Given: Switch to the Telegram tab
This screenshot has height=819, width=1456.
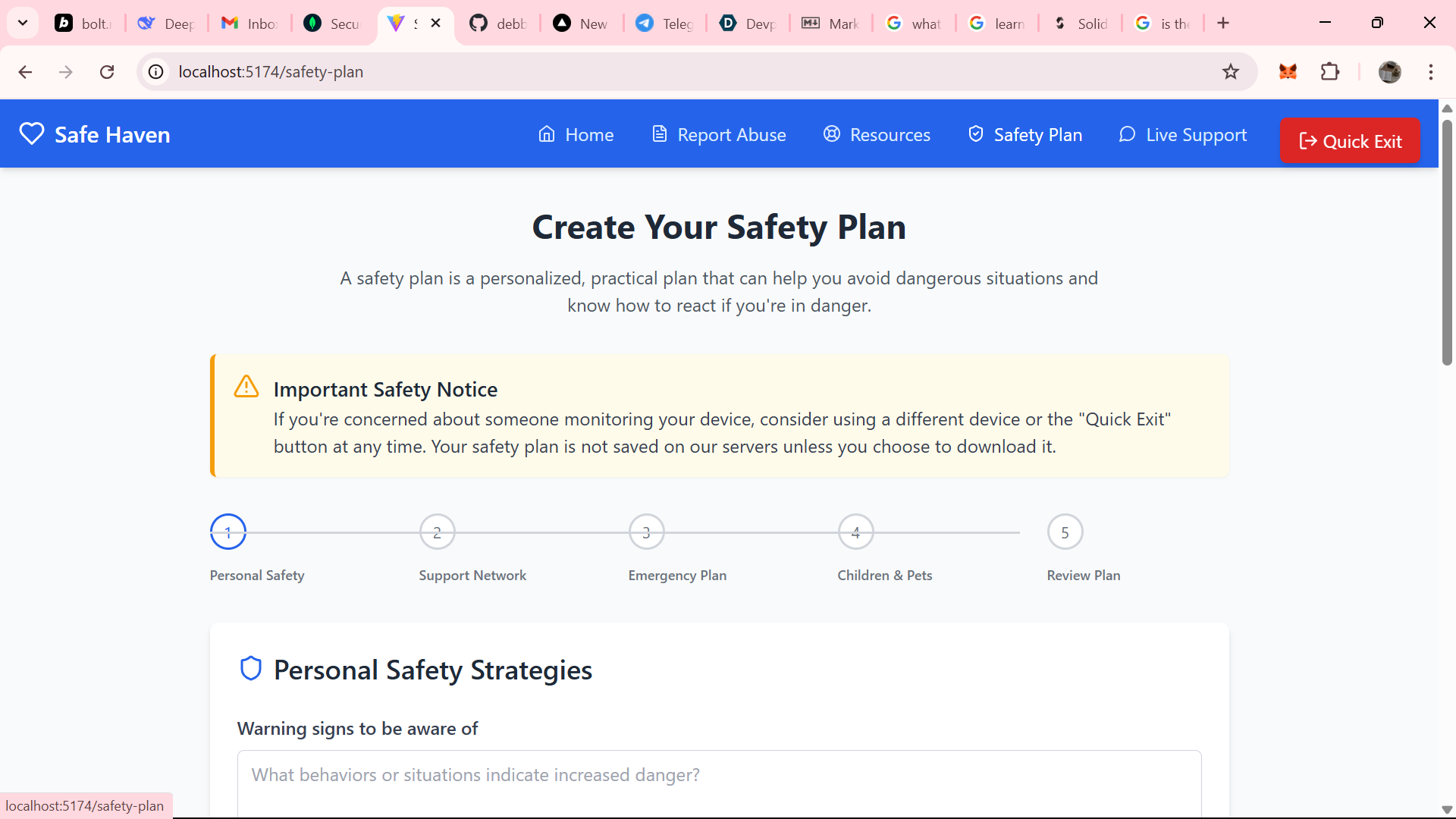Looking at the screenshot, I should (x=664, y=24).
